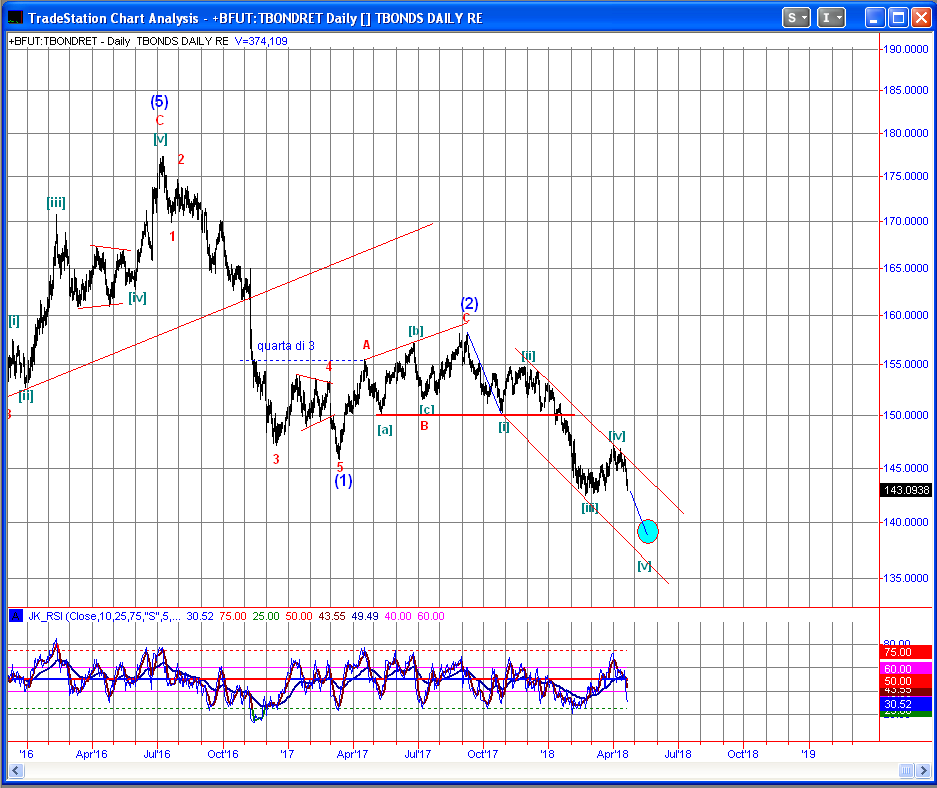Viewport: 937px width, 788px height.
Task: Open the S dropdown in title bar
Action: tap(796, 18)
